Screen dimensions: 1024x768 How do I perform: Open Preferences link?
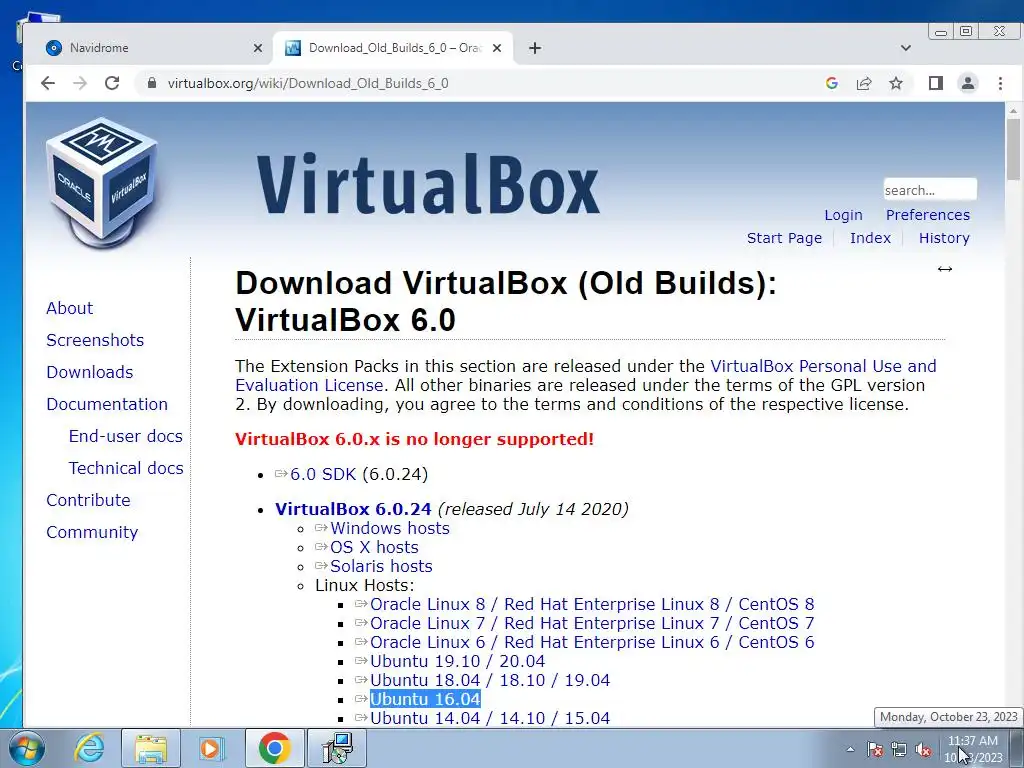click(927, 215)
